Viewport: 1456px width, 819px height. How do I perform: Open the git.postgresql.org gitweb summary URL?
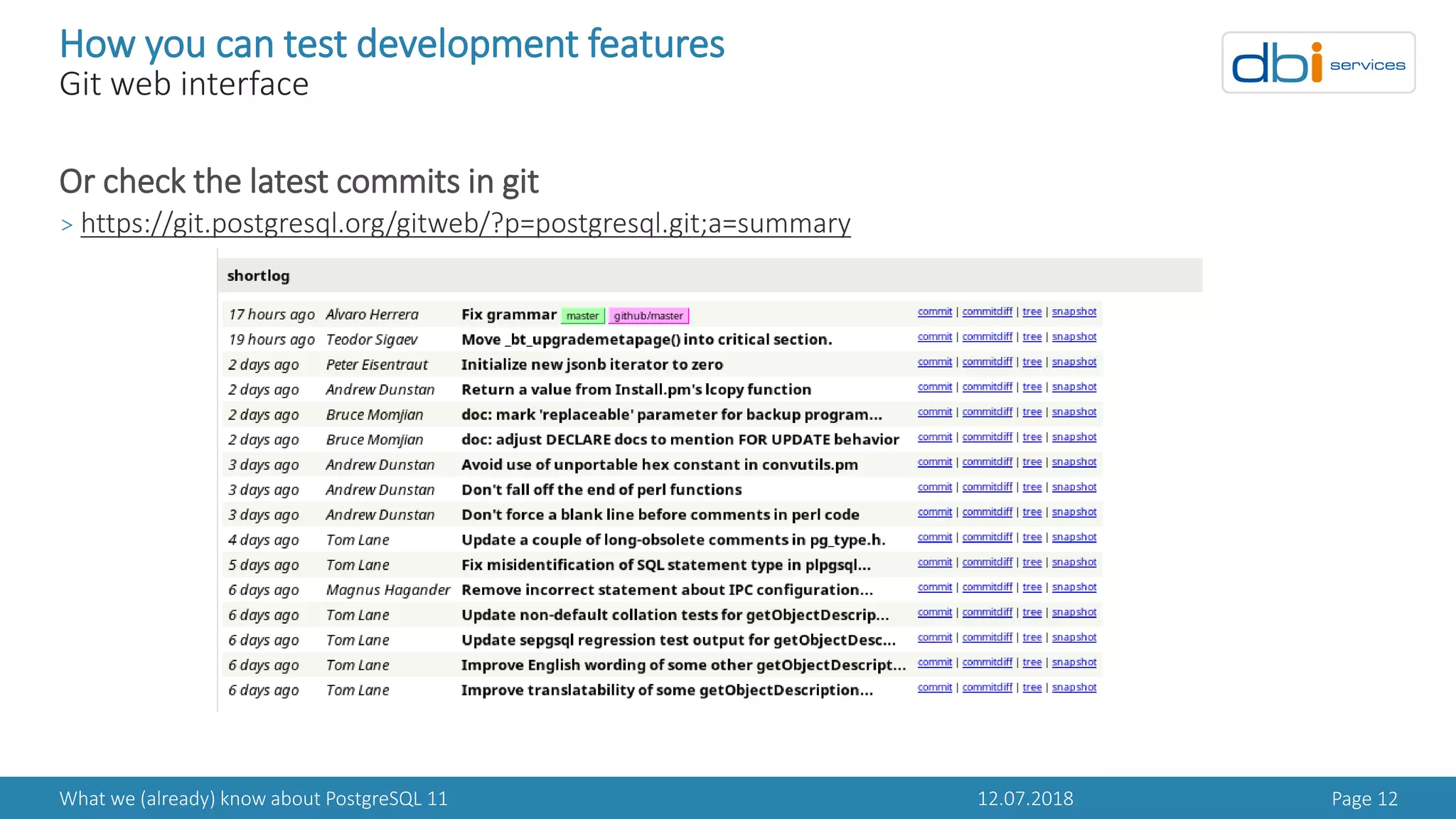[x=466, y=223]
